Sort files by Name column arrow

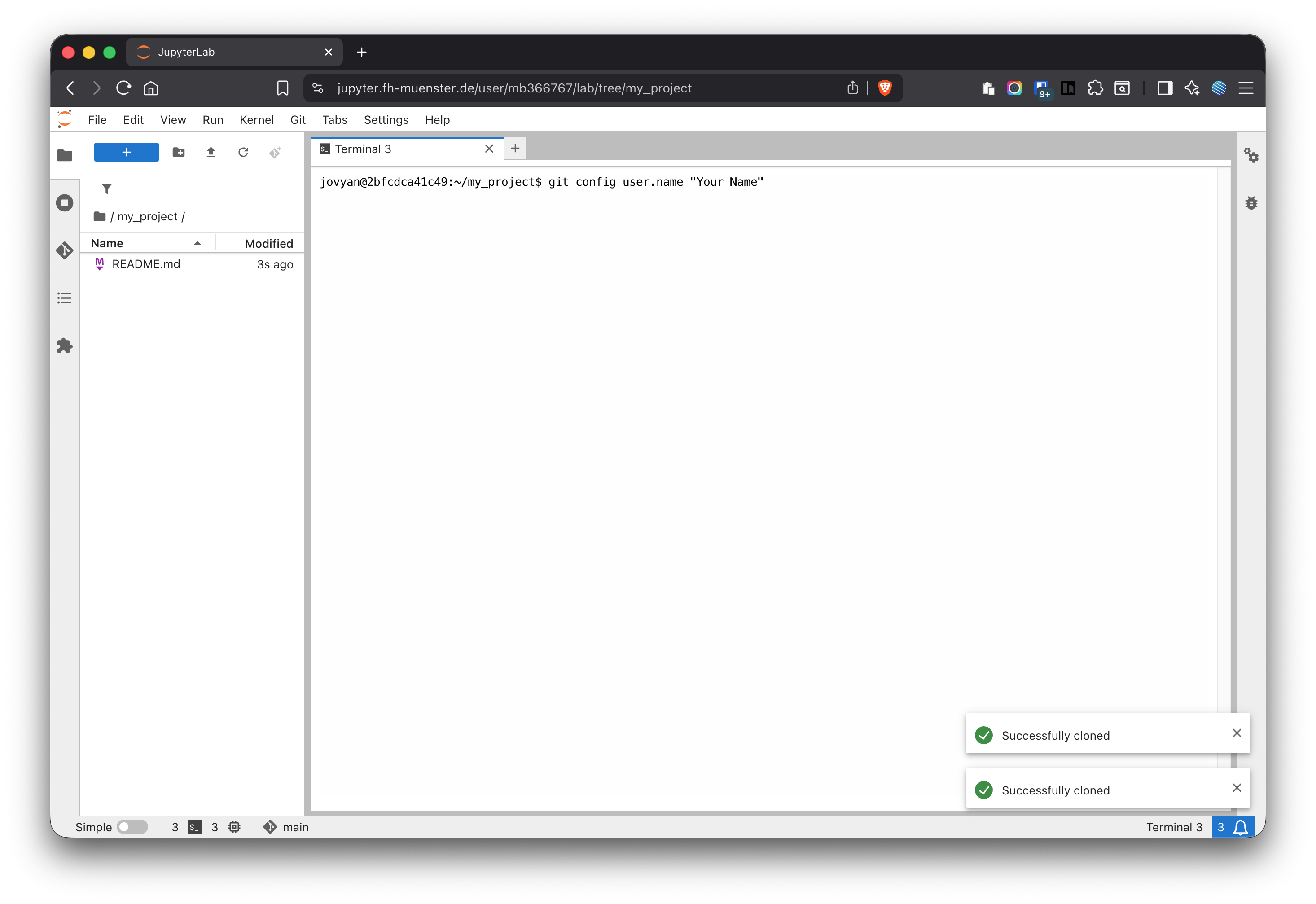197,244
